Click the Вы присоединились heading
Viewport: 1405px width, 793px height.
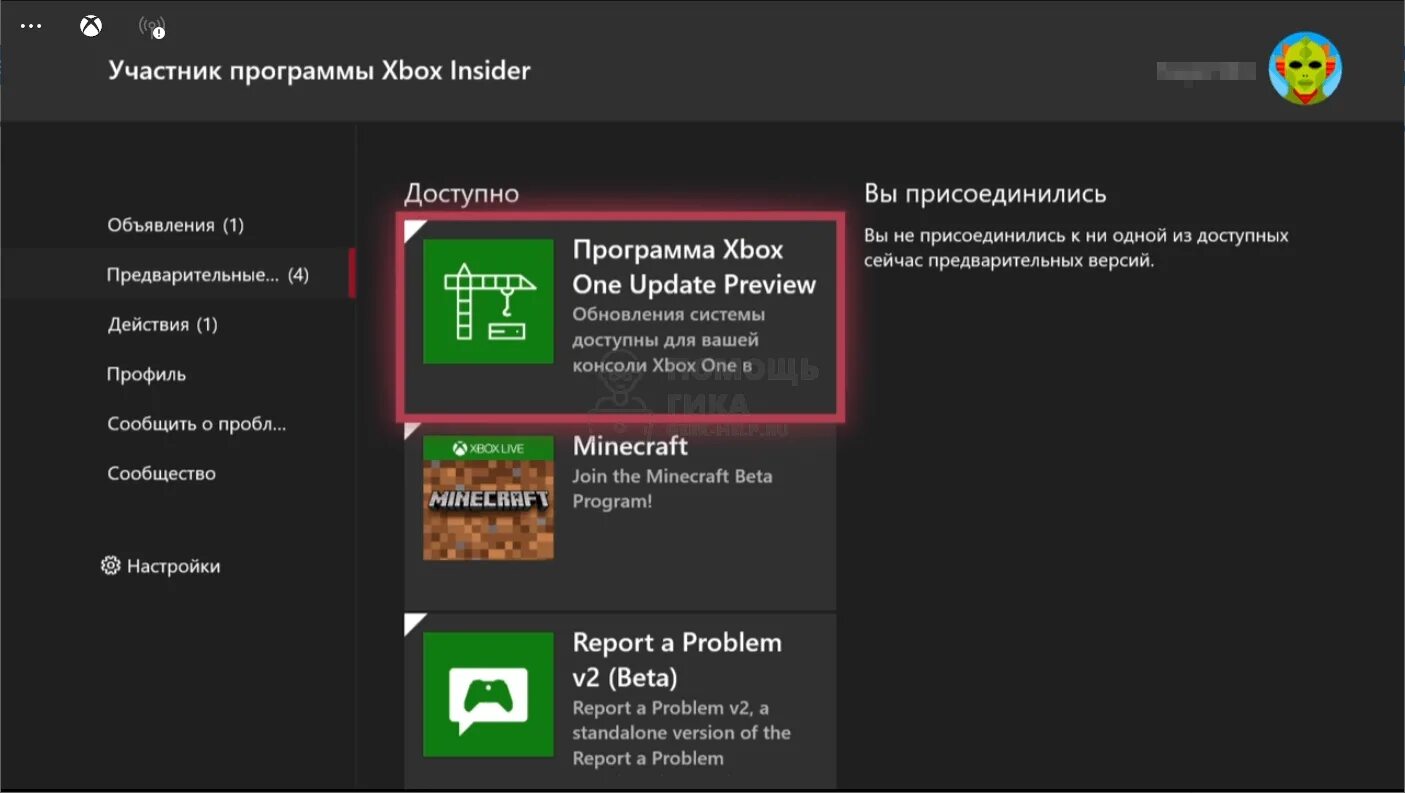point(985,194)
